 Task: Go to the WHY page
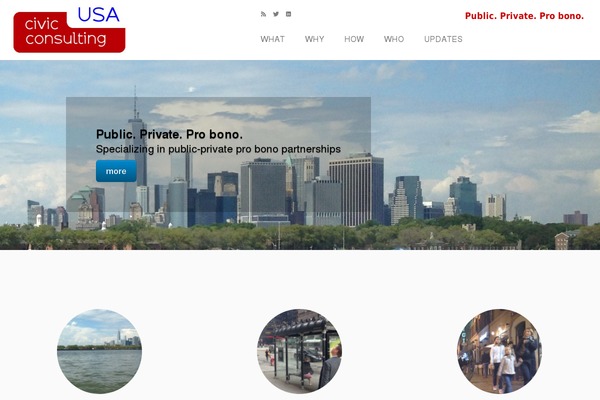[315, 39]
